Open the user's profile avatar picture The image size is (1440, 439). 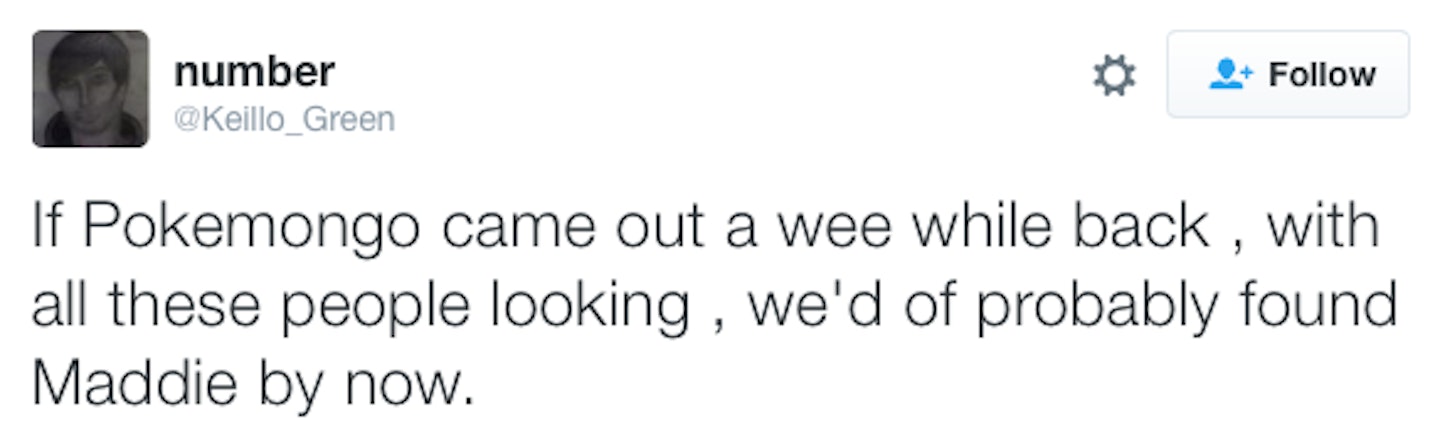tap(90, 88)
